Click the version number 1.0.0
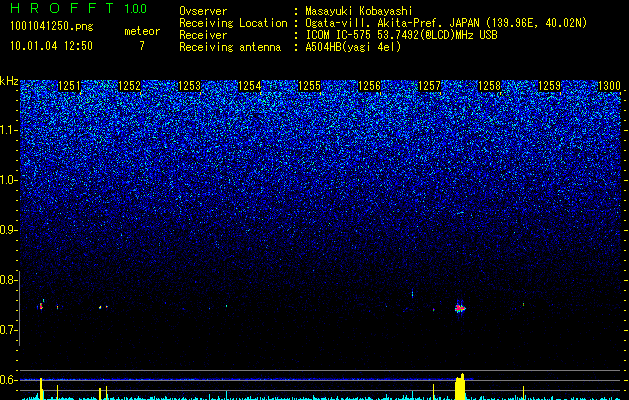 pyautogui.click(x=136, y=8)
